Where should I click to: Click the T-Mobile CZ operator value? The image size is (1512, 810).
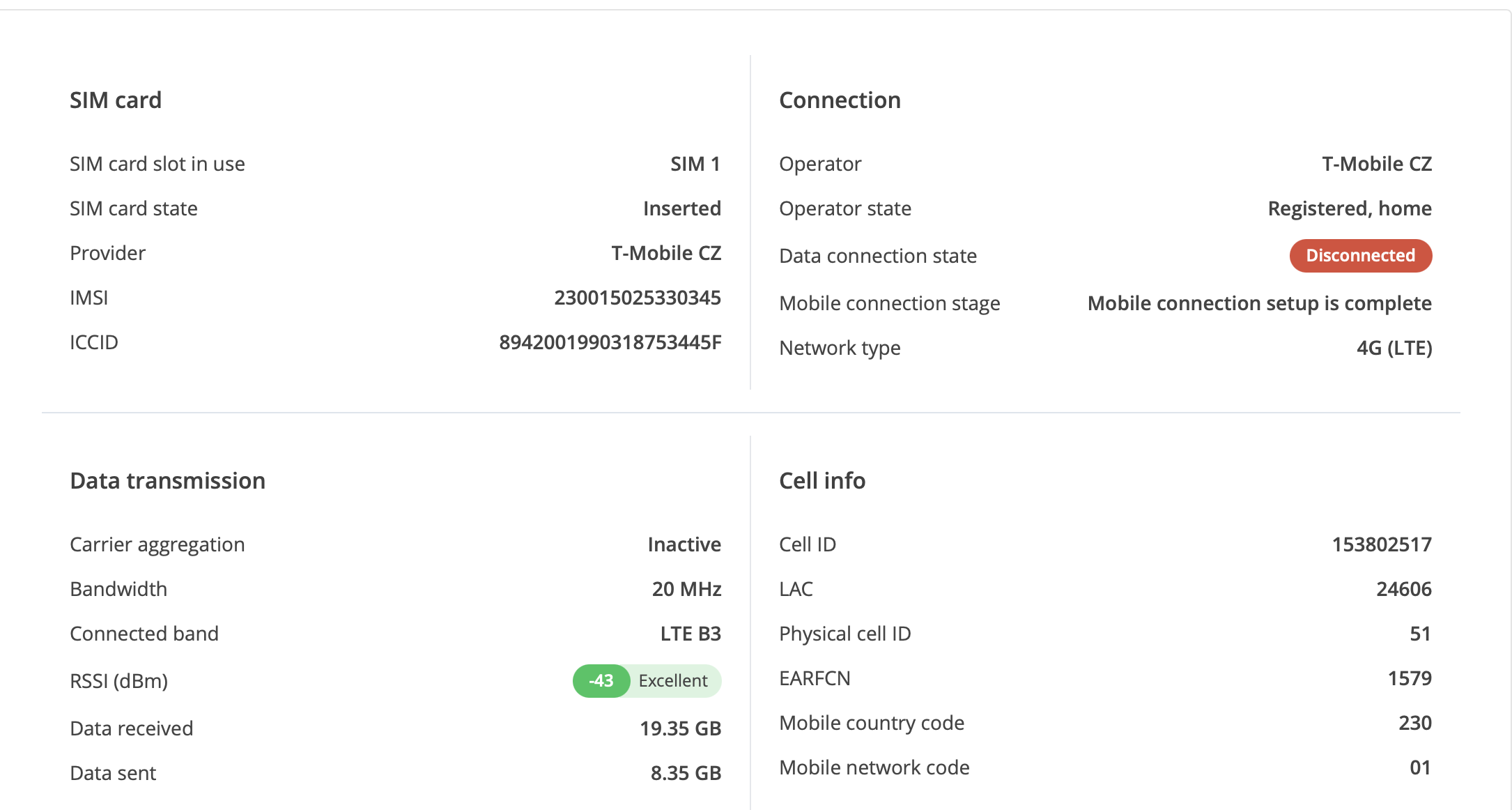coord(1376,165)
